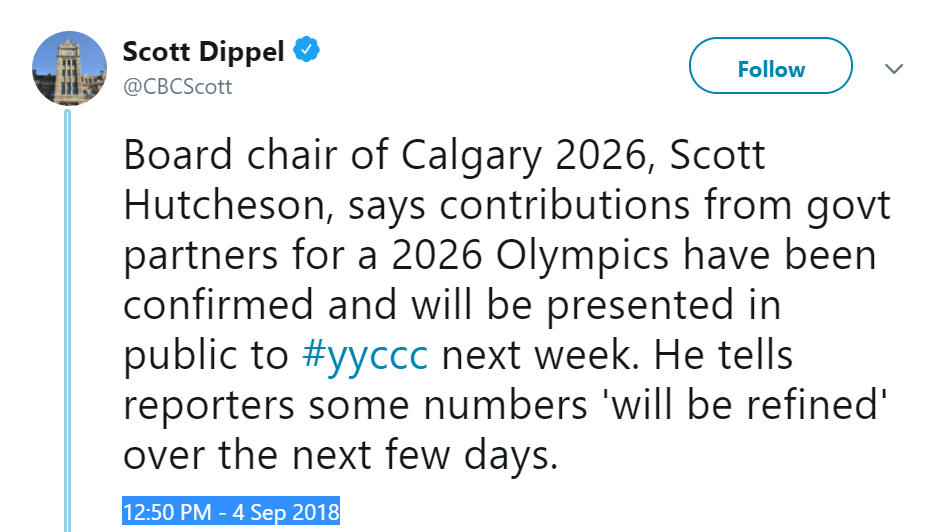
Task: Click "over the next few days." line
Action: tap(338, 456)
